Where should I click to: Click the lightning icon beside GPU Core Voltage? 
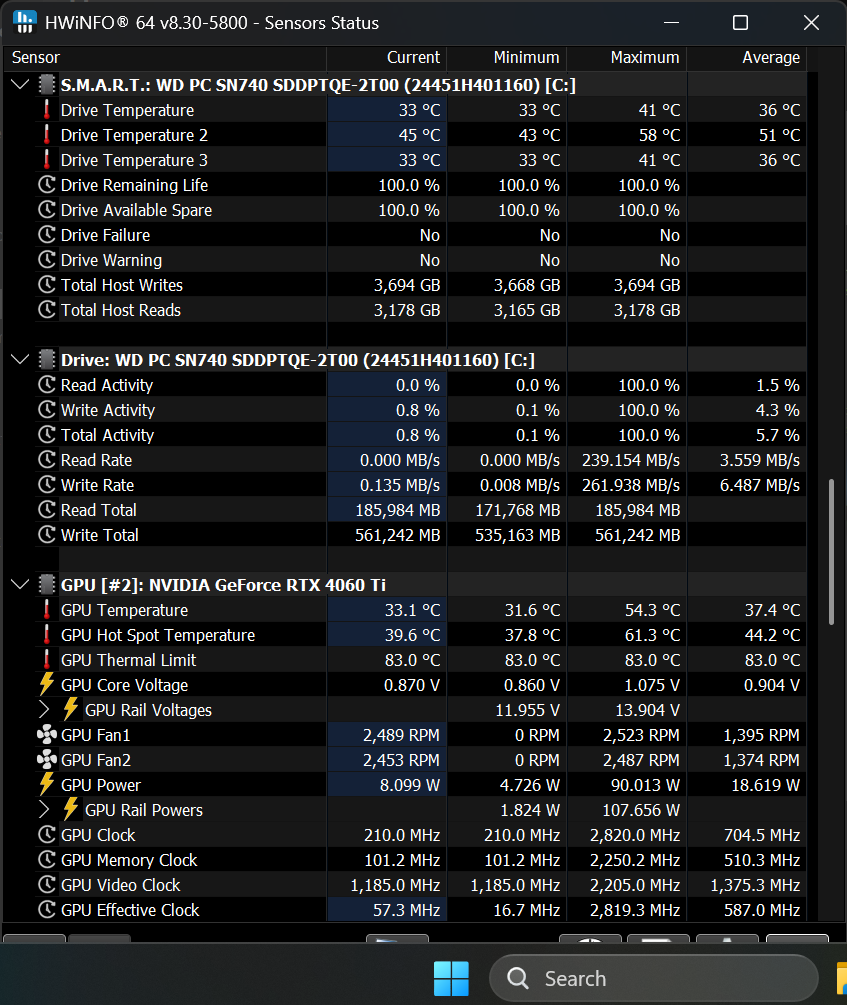click(x=46, y=685)
